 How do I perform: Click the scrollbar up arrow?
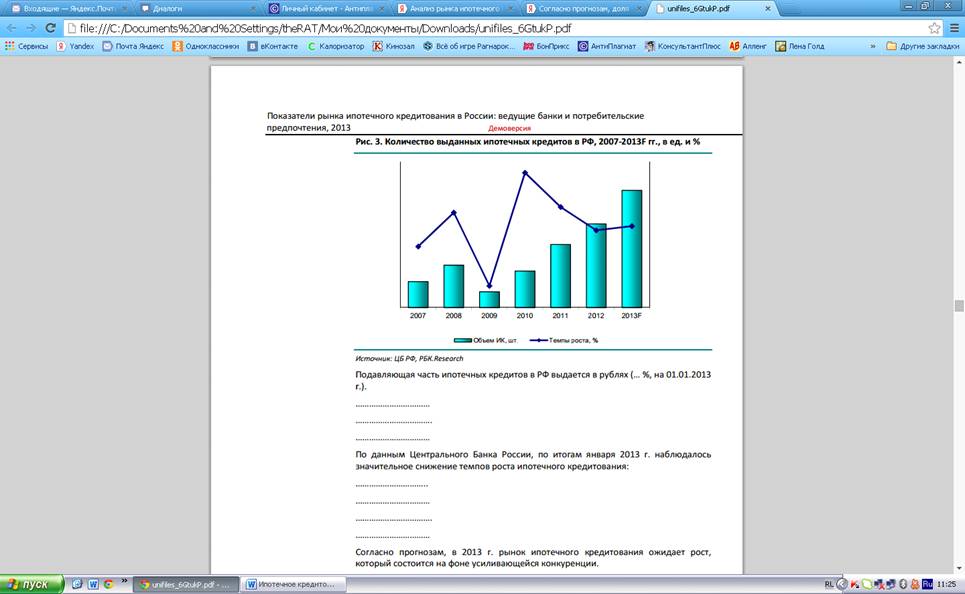tap(959, 62)
